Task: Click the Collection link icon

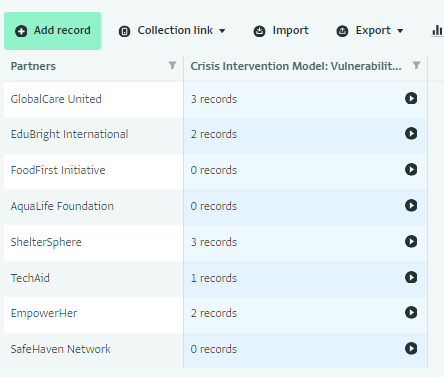Action: 124,31
